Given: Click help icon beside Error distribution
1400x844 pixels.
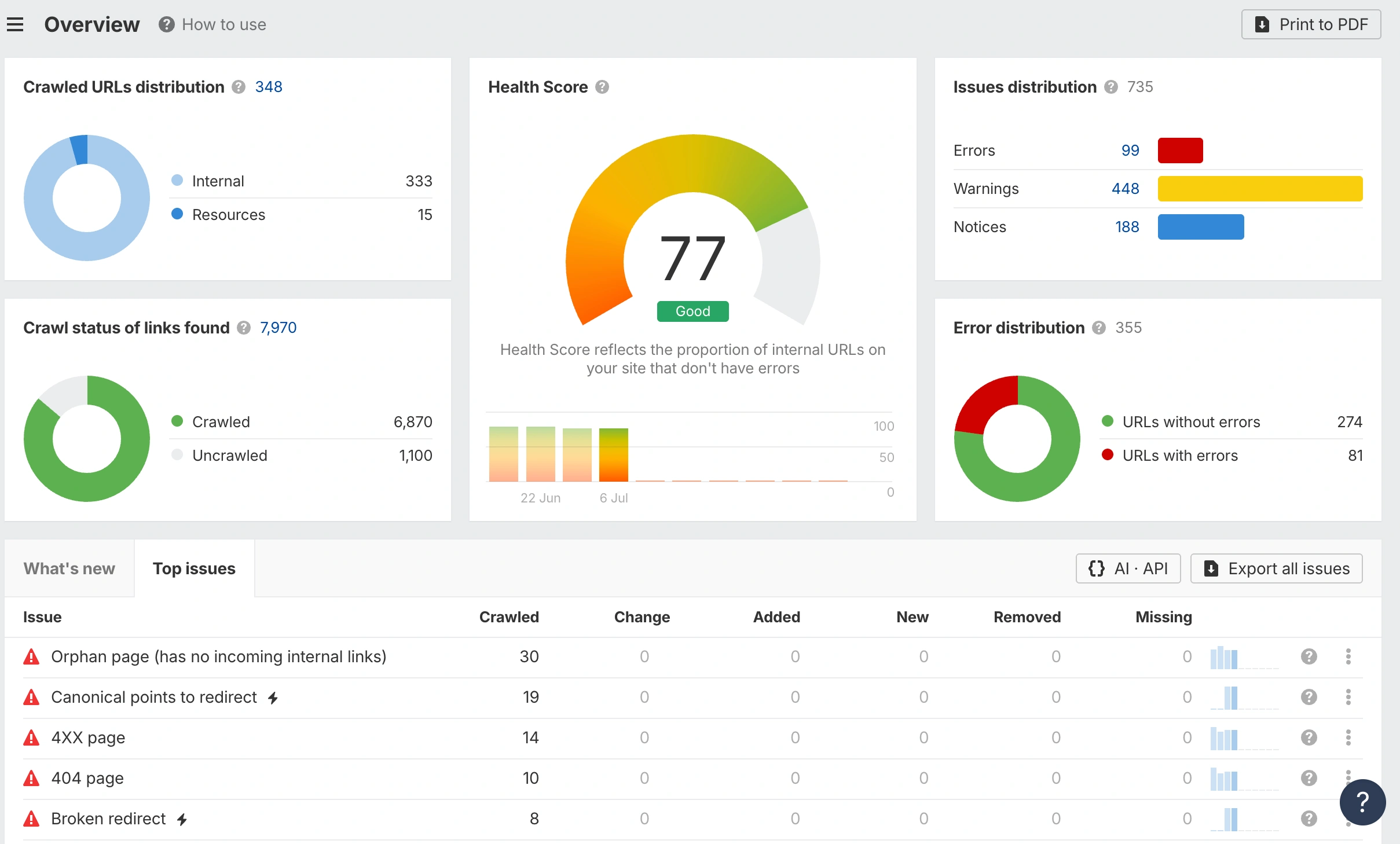Looking at the screenshot, I should pyautogui.click(x=1098, y=328).
